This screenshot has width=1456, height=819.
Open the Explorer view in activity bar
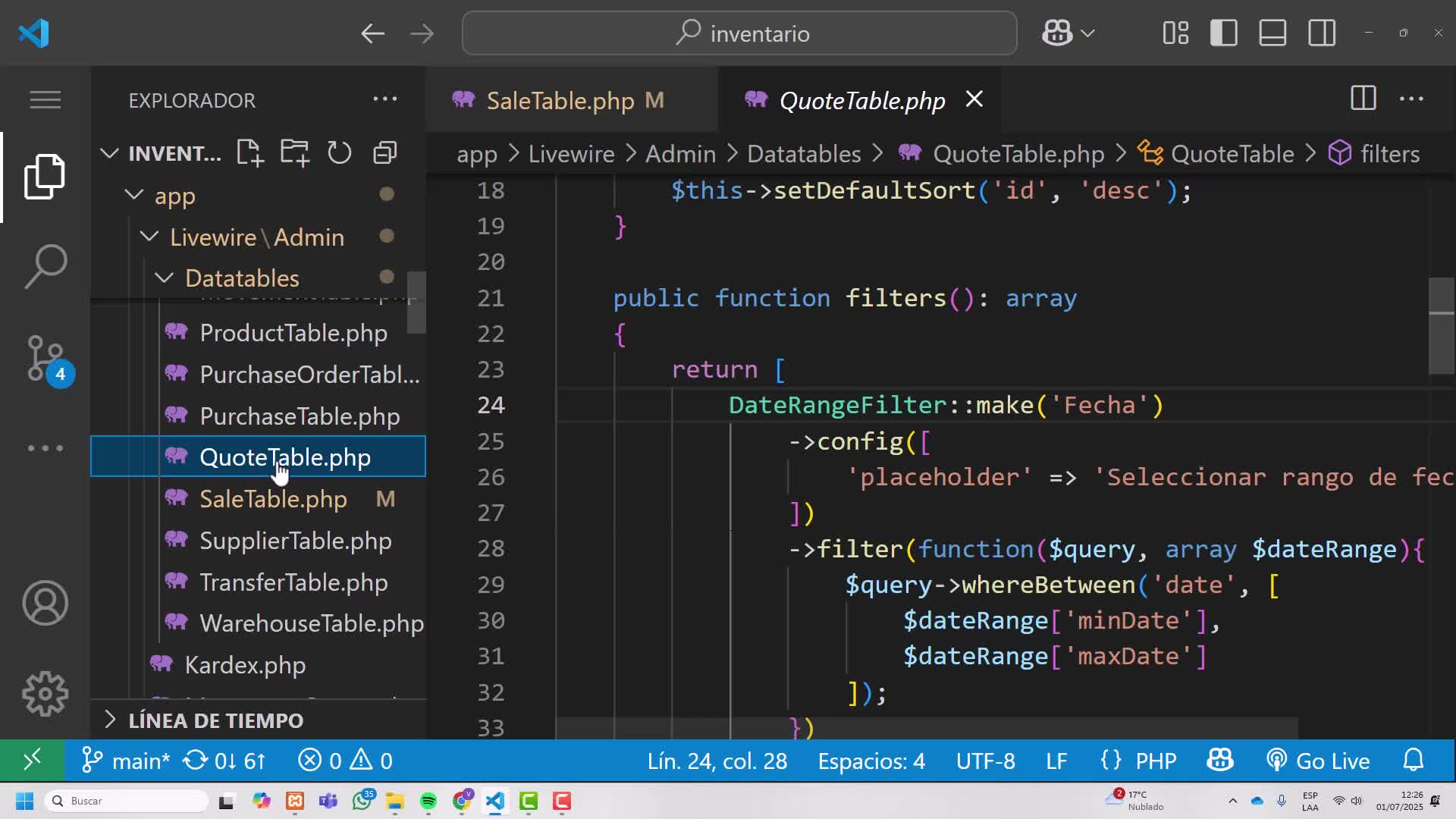tap(45, 177)
